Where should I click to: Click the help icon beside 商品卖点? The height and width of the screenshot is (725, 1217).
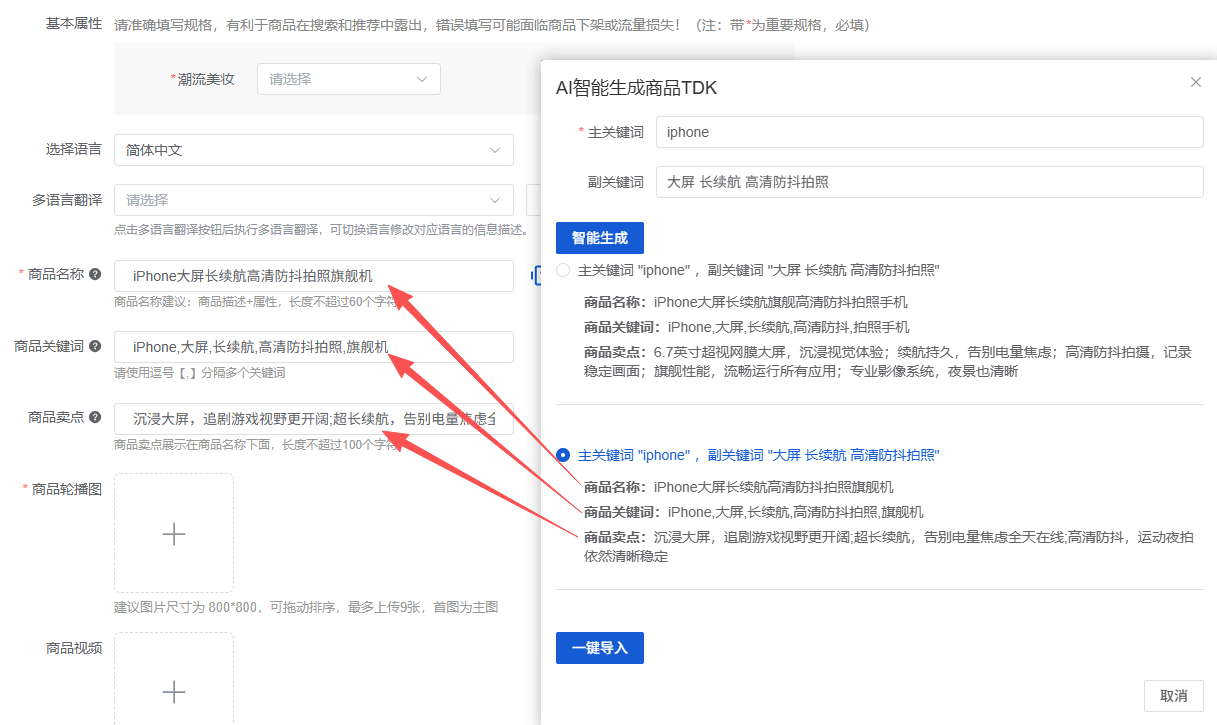pyautogui.click(x=95, y=417)
